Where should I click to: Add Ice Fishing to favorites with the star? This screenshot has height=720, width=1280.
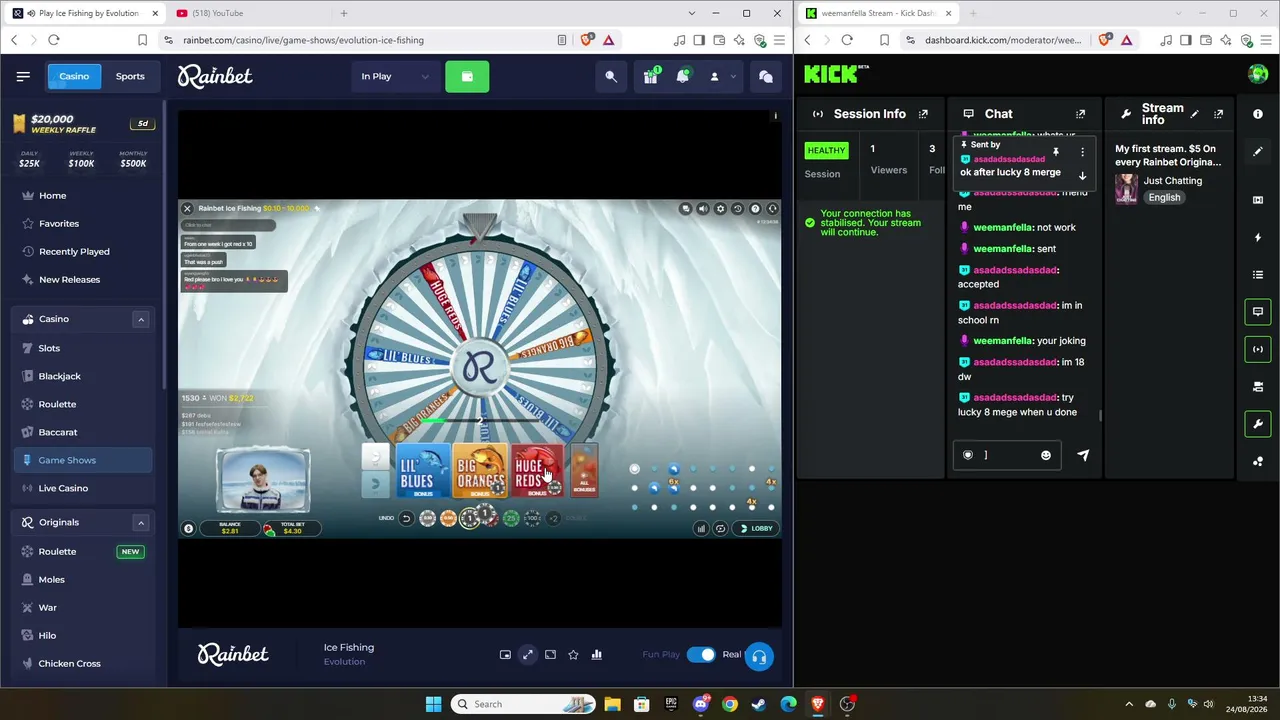(573, 654)
